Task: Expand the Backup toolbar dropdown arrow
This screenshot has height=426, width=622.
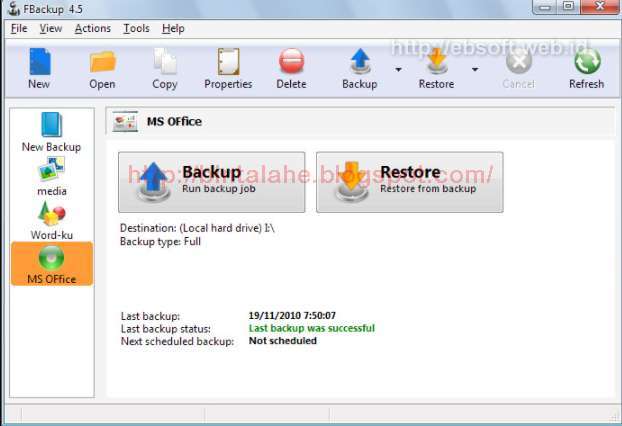Action: (398, 69)
